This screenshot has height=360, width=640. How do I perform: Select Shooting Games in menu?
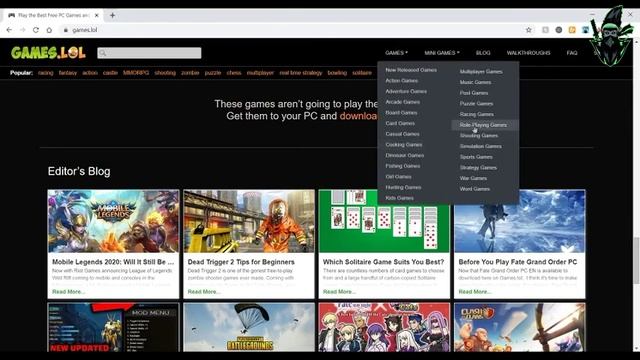point(479,136)
